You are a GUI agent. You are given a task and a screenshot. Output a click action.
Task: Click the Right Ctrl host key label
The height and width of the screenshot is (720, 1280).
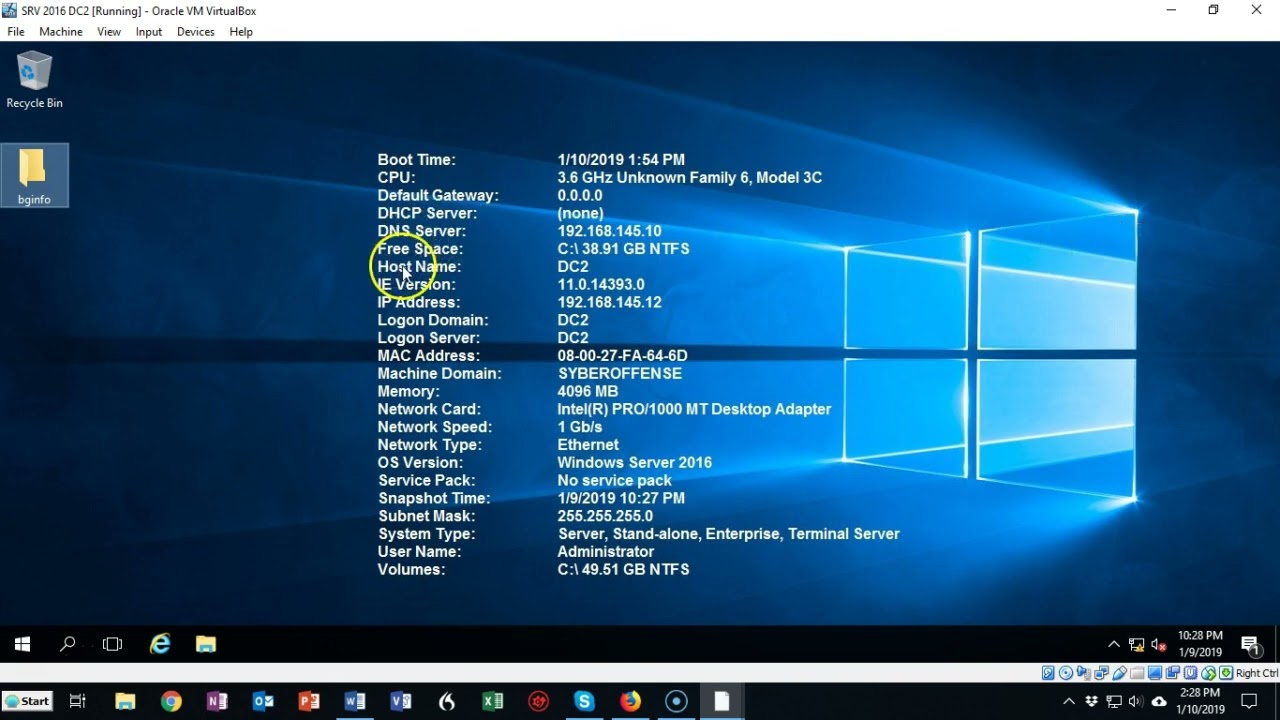tap(1257, 673)
